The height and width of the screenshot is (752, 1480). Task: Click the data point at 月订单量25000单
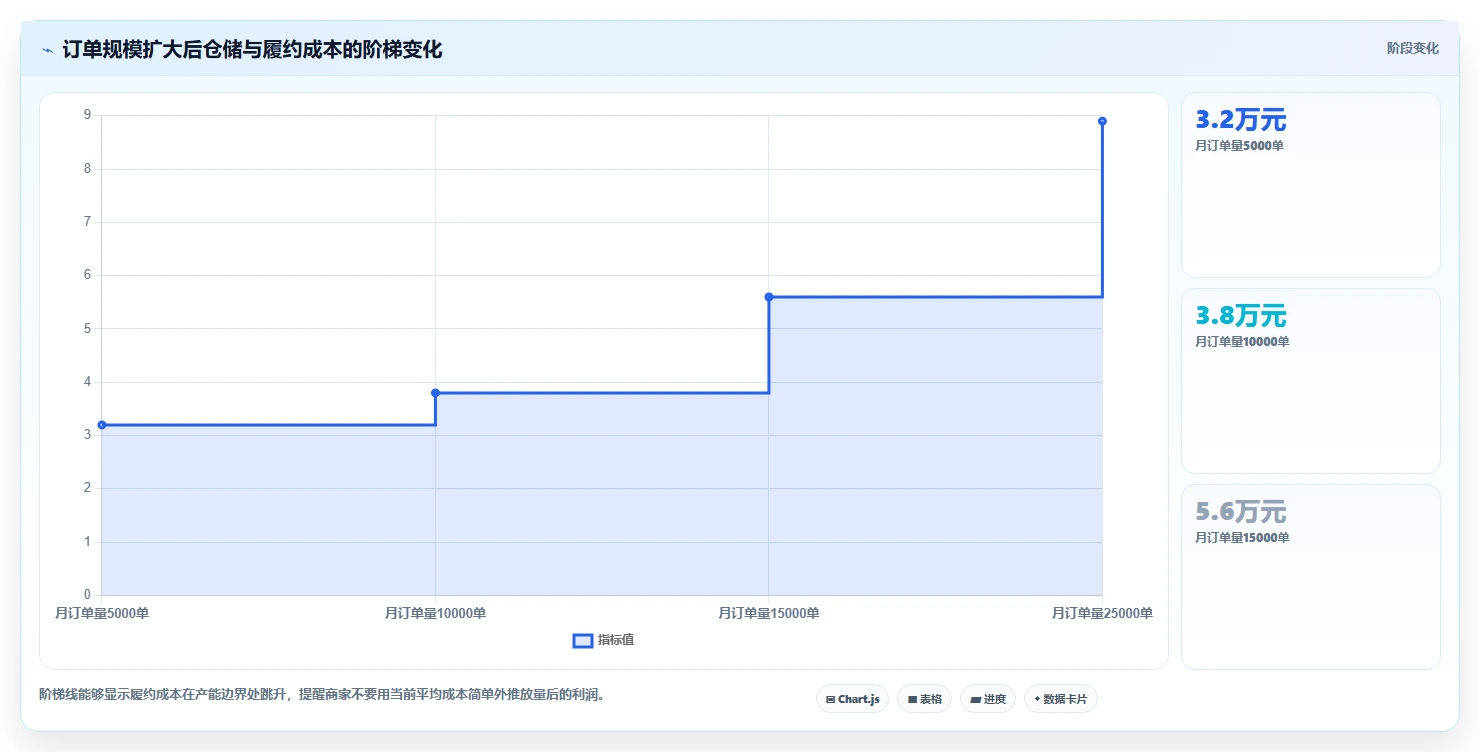[1102, 121]
